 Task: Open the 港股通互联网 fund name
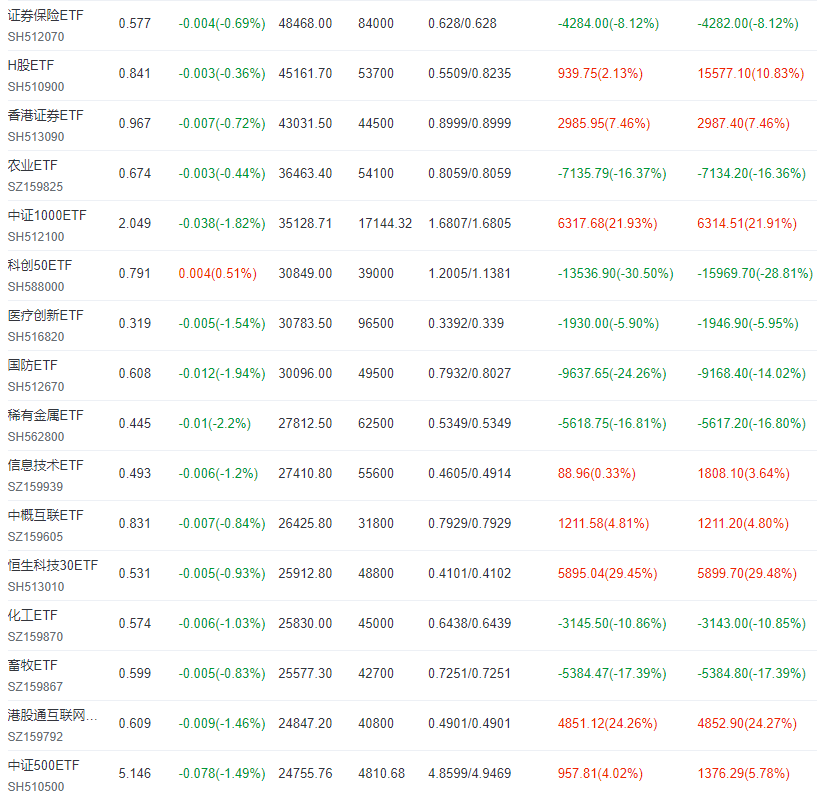click(x=52, y=716)
